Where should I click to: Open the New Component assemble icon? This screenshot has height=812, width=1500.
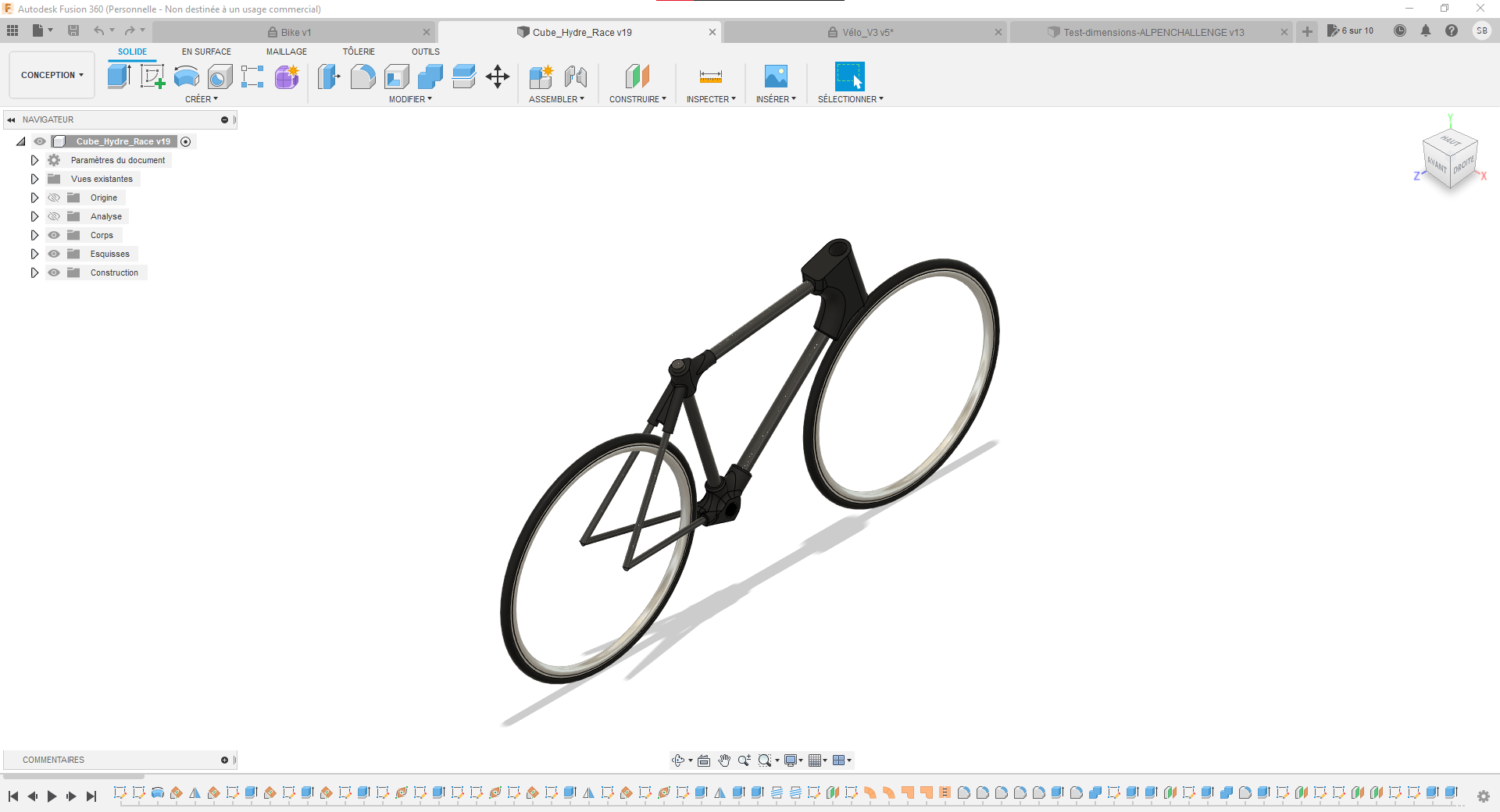point(541,77)
